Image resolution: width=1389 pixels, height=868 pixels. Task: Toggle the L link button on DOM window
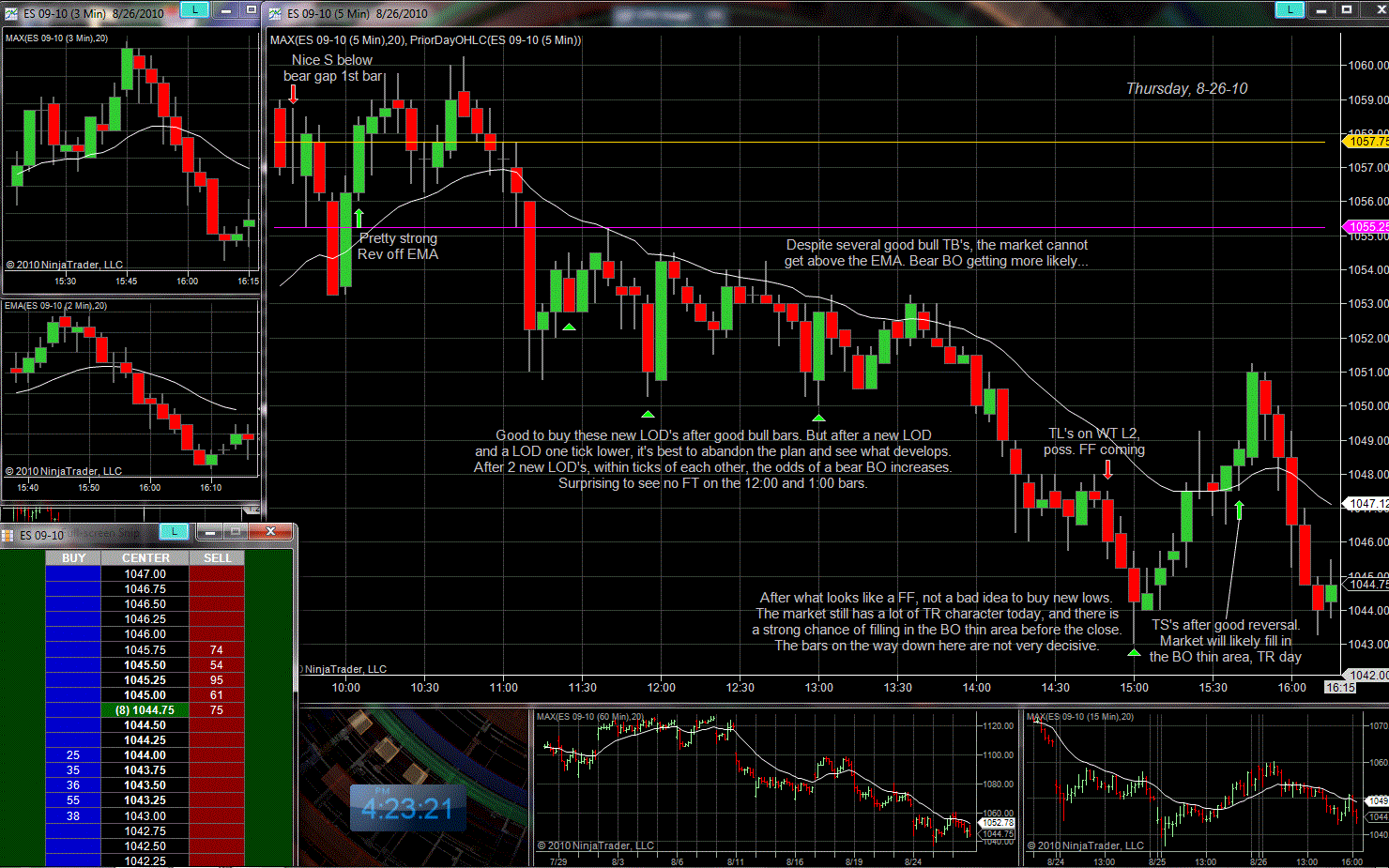coord(174,532)
